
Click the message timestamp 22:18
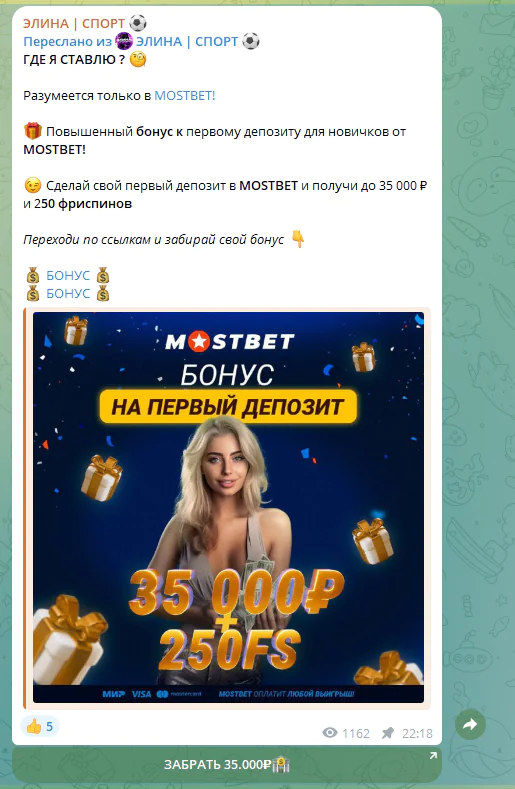[x=417, y=733]
